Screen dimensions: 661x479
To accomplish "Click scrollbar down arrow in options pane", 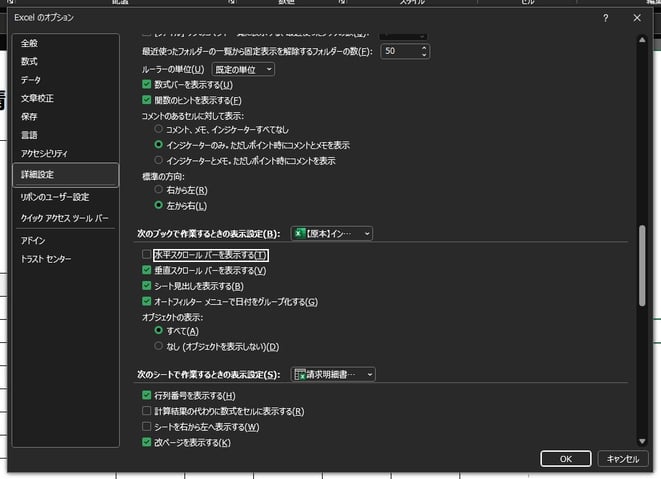I will 642,441.
